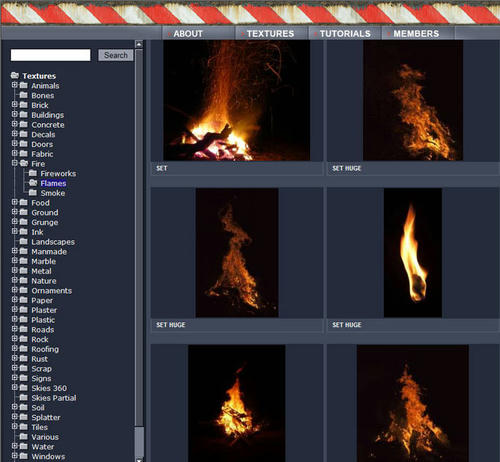Expand the Animals category

click(14, 85)
